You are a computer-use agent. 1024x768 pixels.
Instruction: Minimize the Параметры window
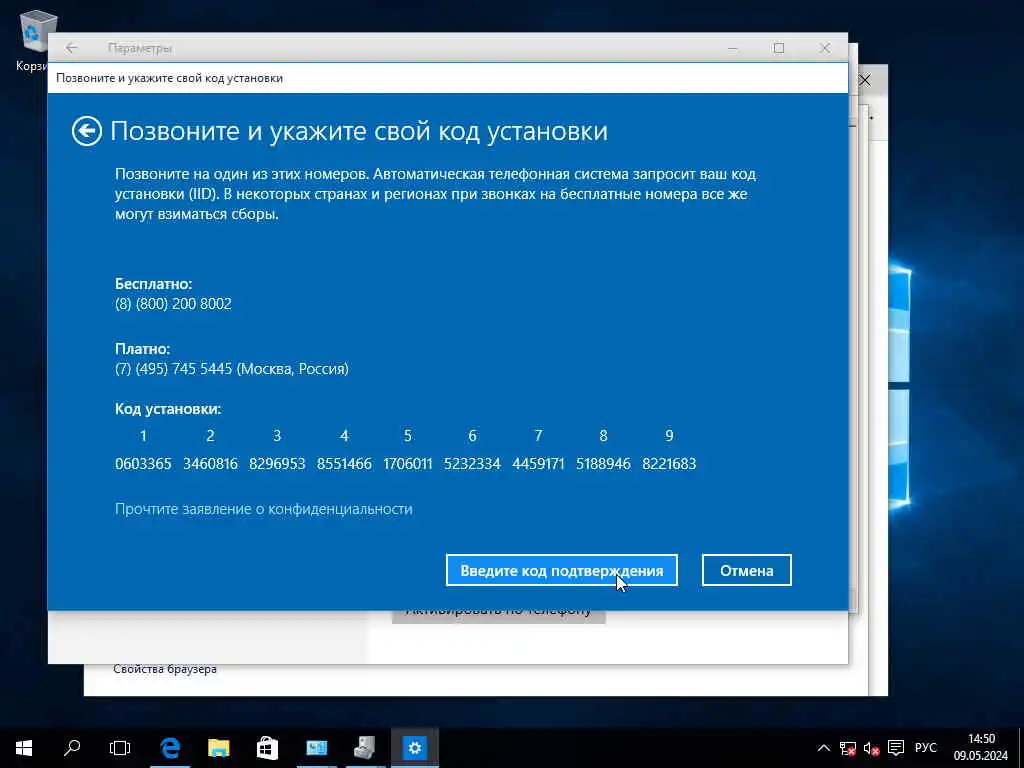733,48
